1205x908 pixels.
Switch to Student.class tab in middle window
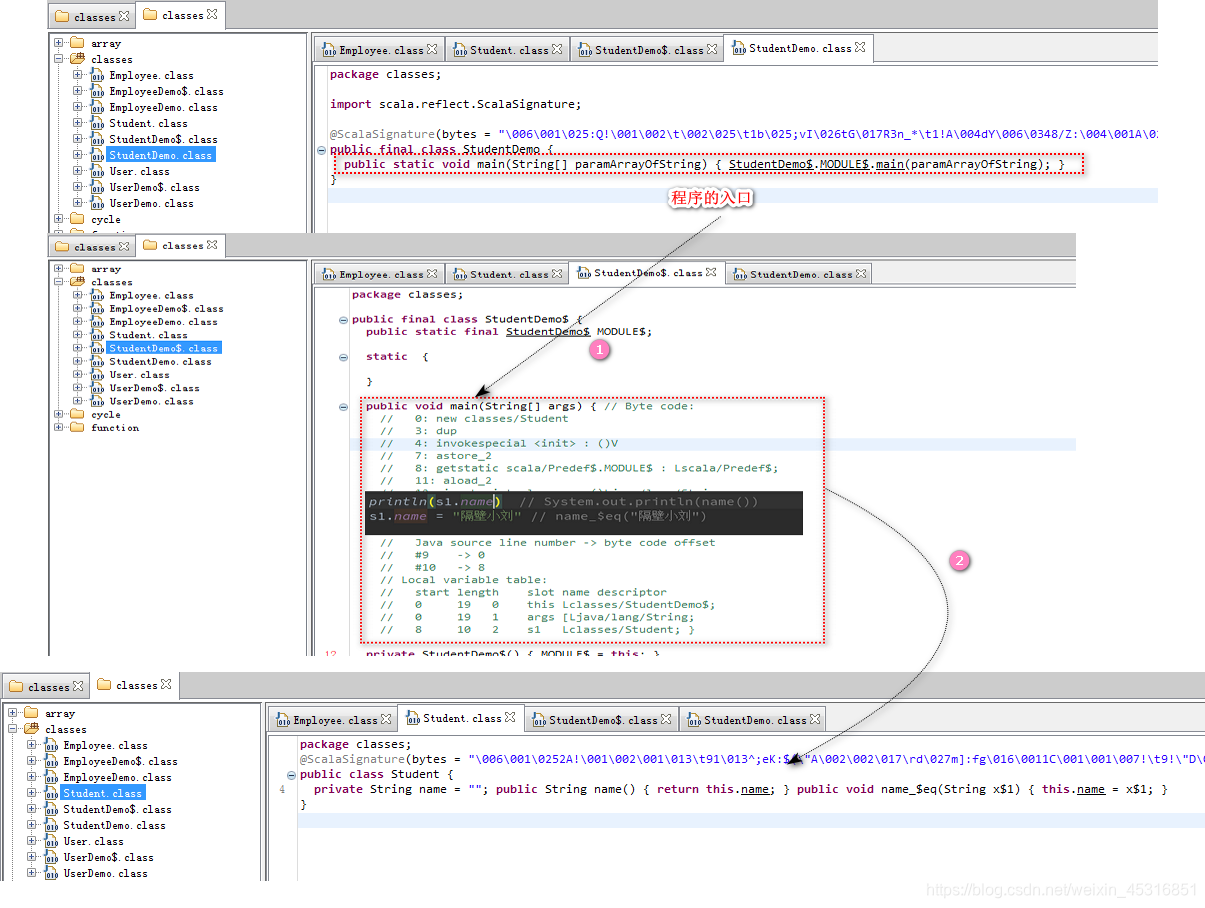pyautogui.click(x=508, y=274)
